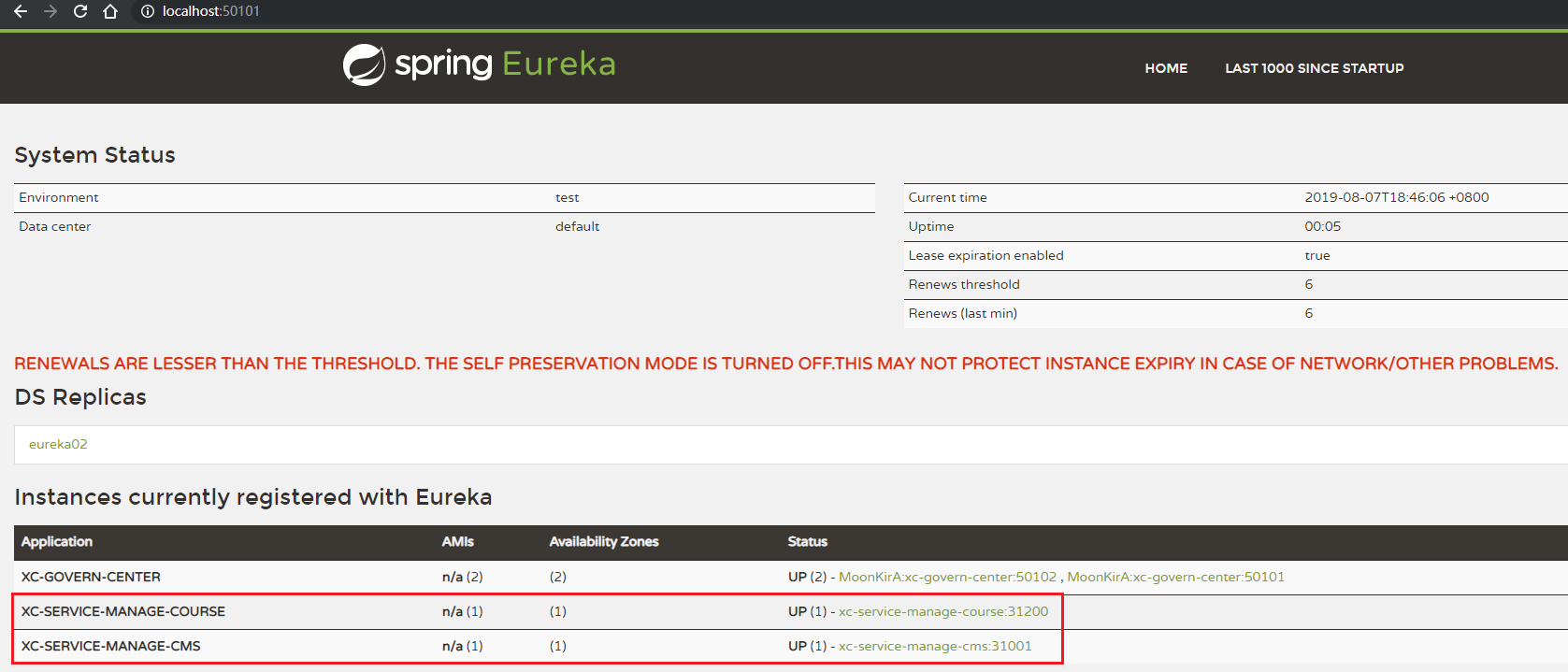Open the eureka02 replica link

tap(58, 444)
